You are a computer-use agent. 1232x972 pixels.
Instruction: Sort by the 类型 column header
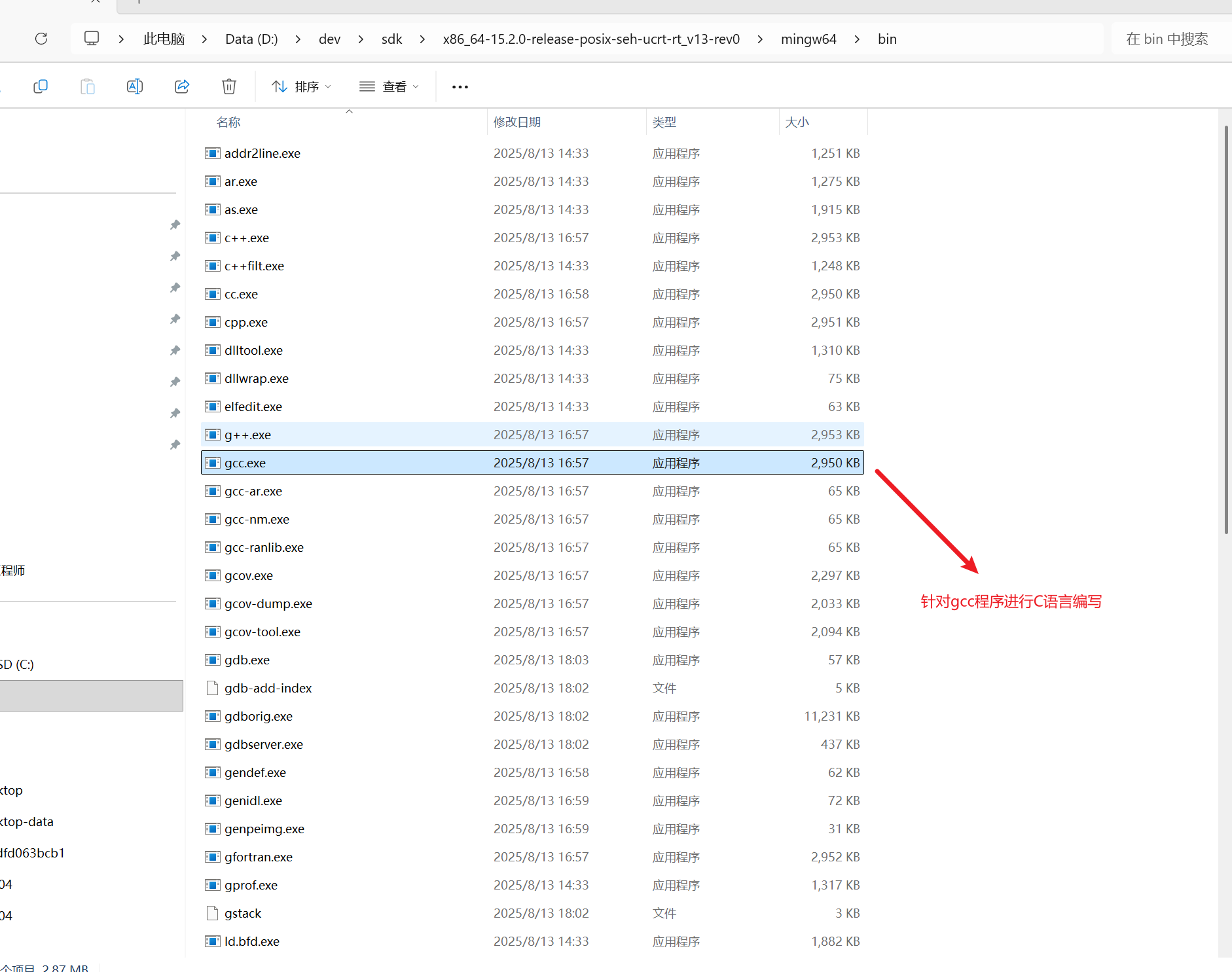point(664,122)
